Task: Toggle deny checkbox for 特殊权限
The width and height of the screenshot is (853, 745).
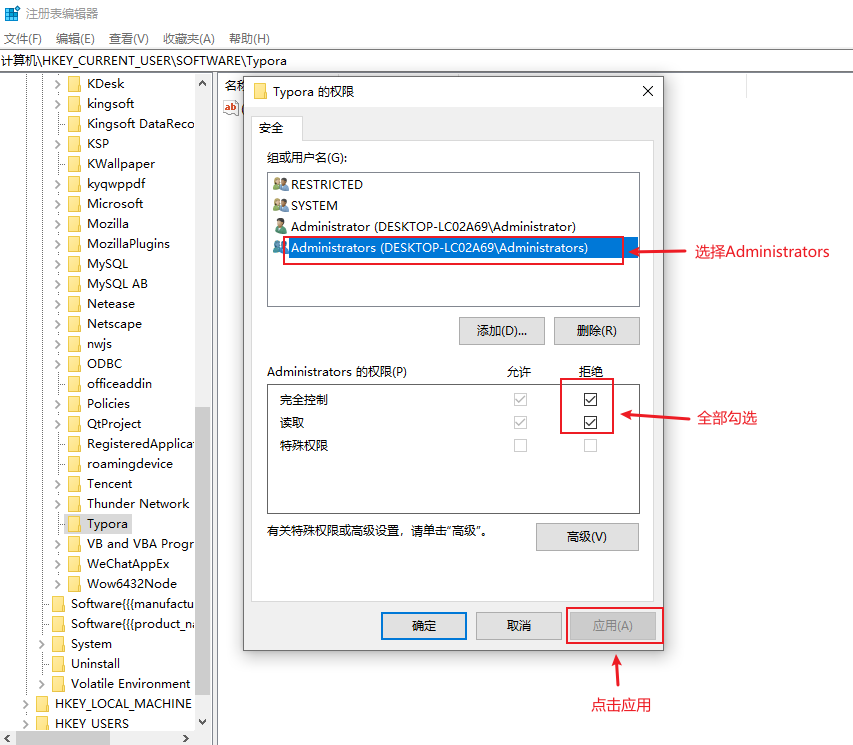Action: coord(590,445)
